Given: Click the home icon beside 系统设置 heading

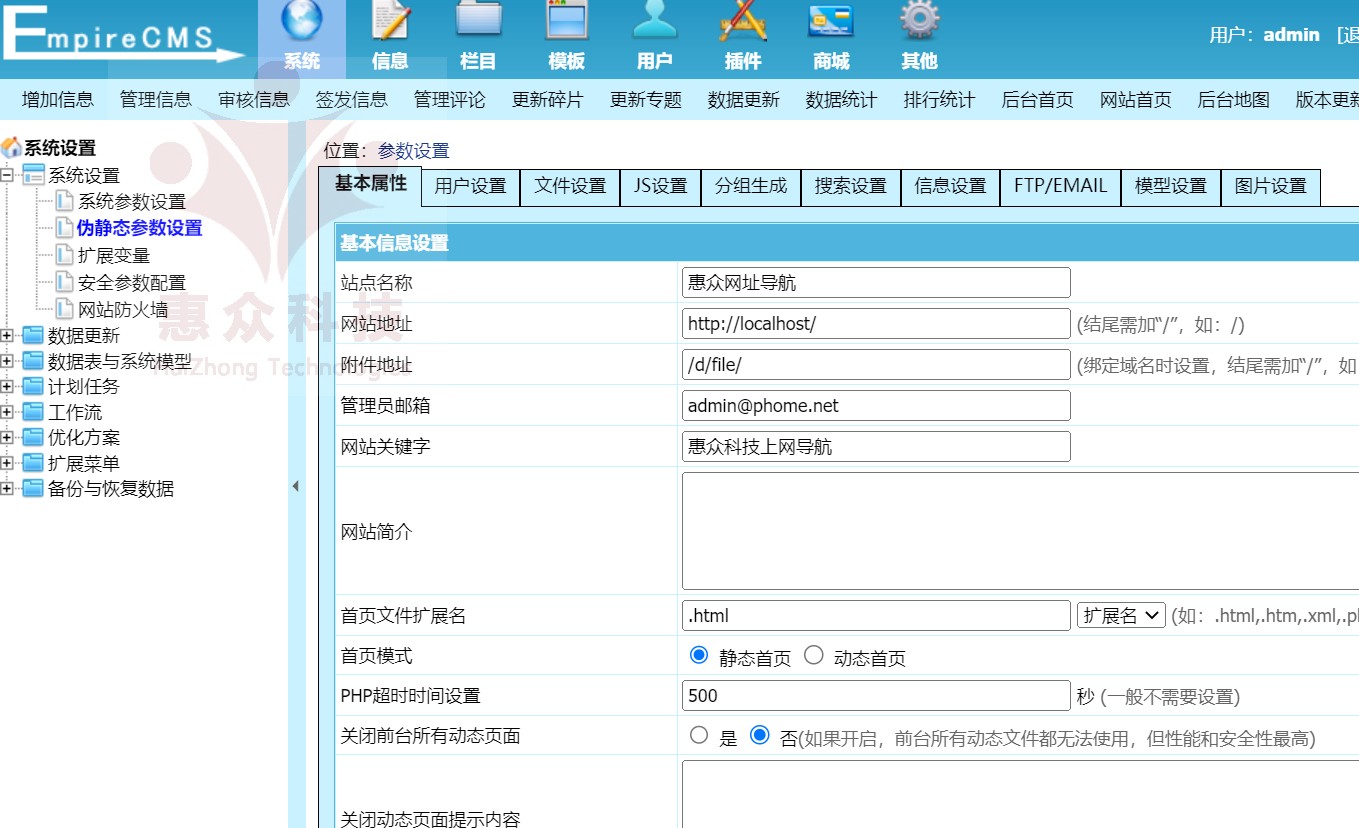Looking at the screenshot, I should coord(11,148).
